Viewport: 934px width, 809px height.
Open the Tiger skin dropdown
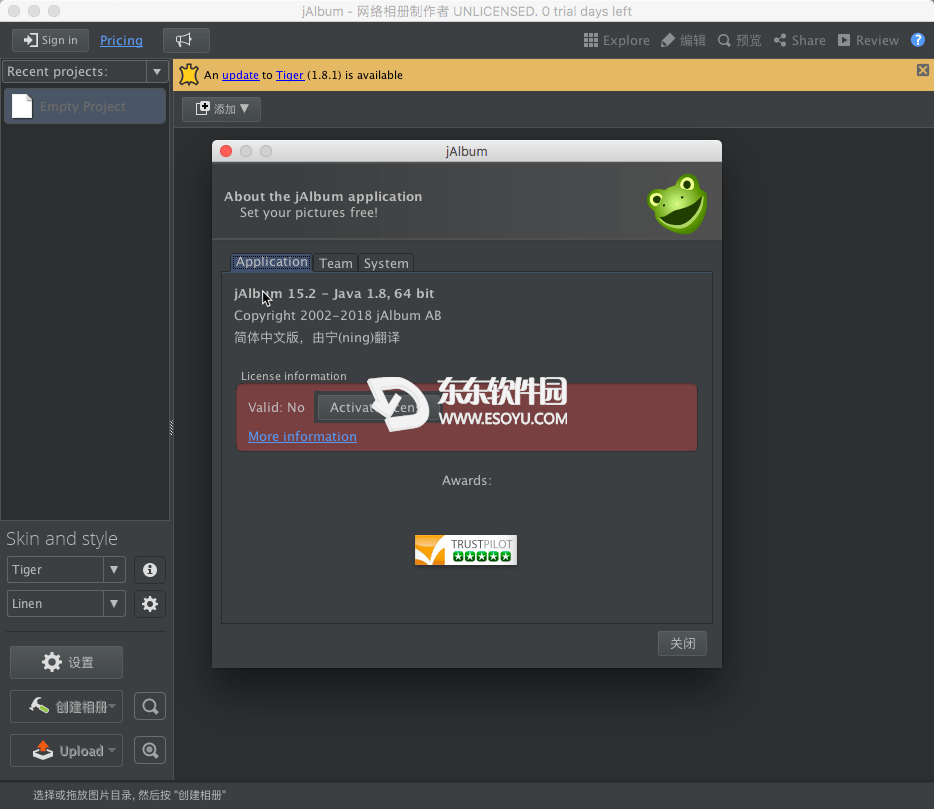coord(66,570)
